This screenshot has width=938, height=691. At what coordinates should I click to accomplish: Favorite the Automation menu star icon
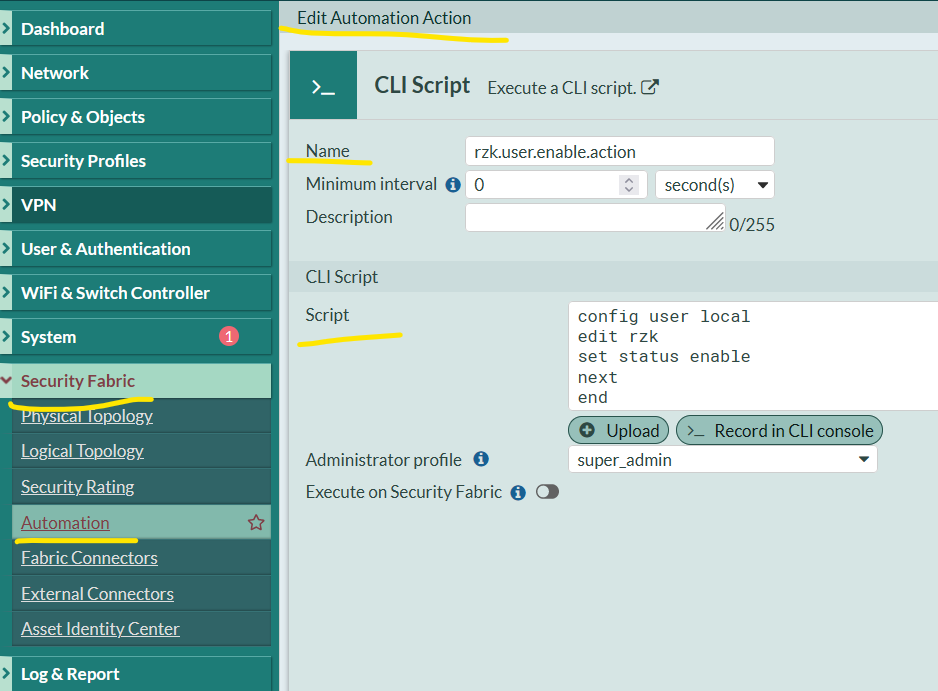click(x=256, y=522)
